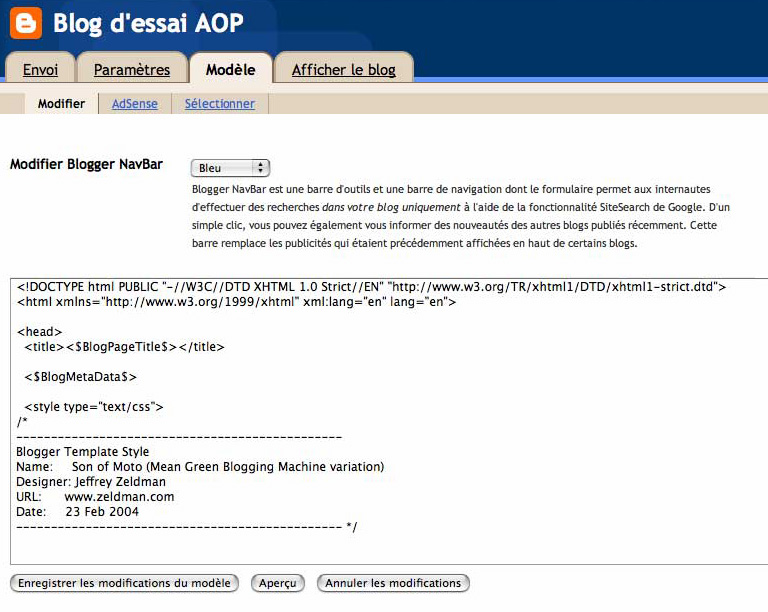Click the Aperçu preview button
The image size is (768, 612).
pos(278,583)
